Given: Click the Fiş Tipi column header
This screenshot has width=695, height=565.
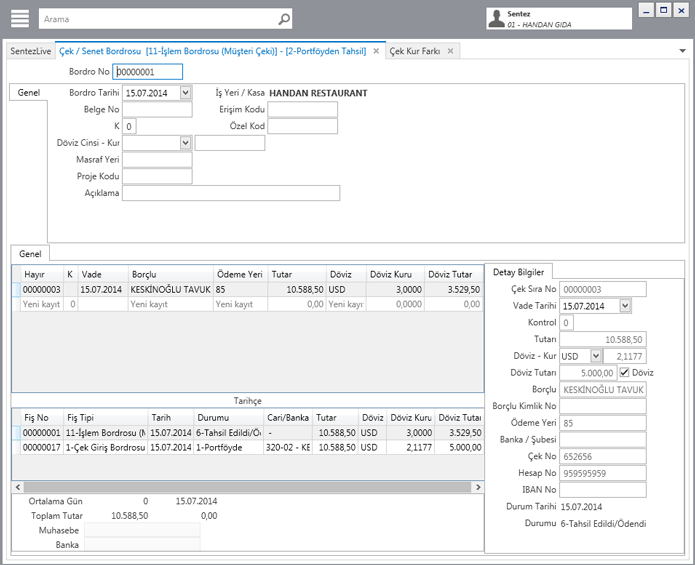Looking at the screenshot, I should pos(105,417).
